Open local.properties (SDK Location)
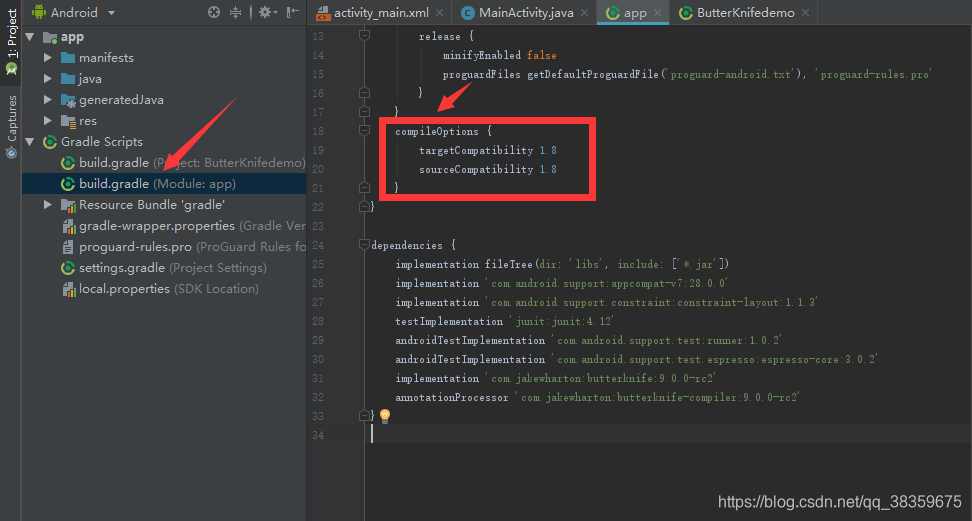This screenshot has height=521, width=972. point(164,289)
